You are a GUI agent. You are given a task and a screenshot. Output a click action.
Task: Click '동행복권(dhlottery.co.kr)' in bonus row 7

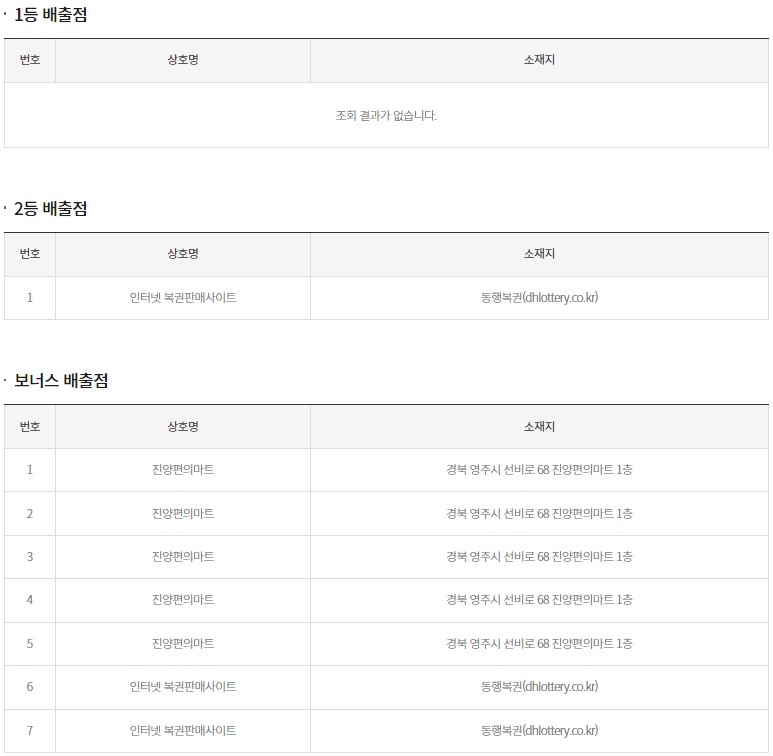click(539, 730)
